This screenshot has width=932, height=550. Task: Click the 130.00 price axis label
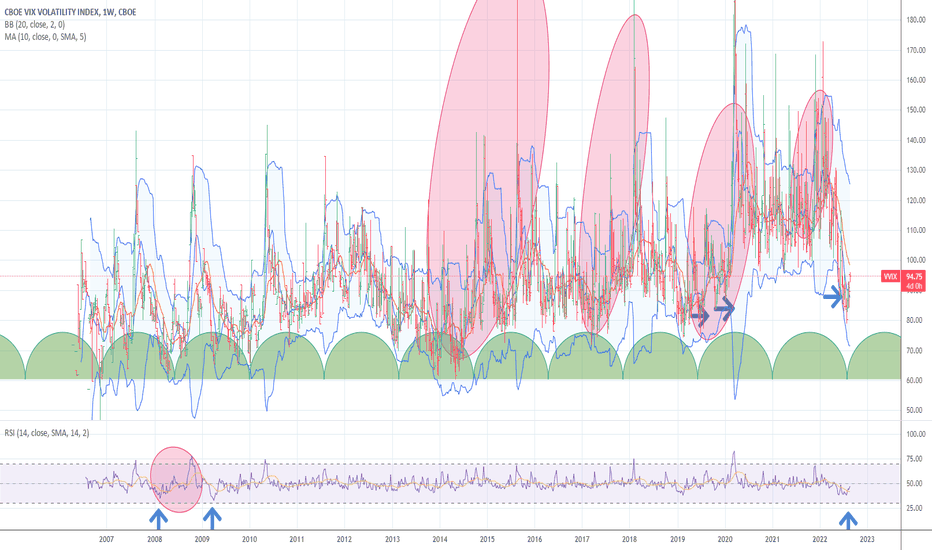(916, 170)
